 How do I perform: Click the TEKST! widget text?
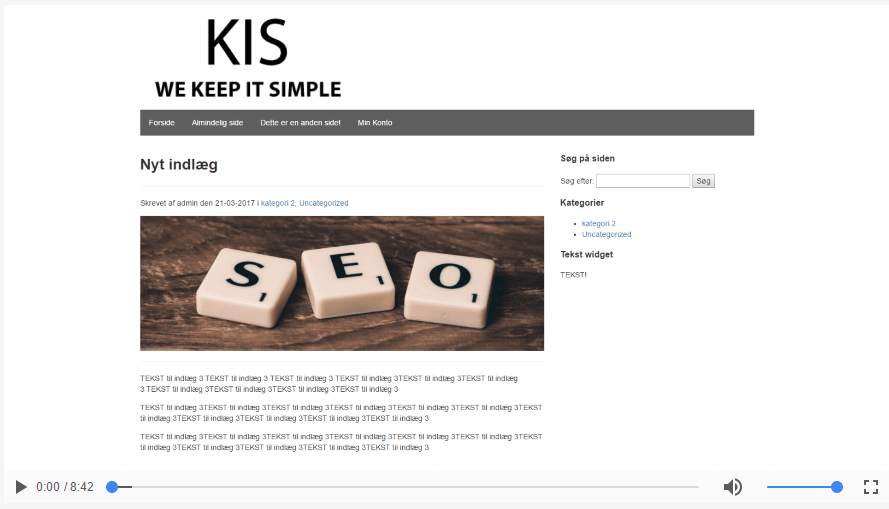coord(573,274)
